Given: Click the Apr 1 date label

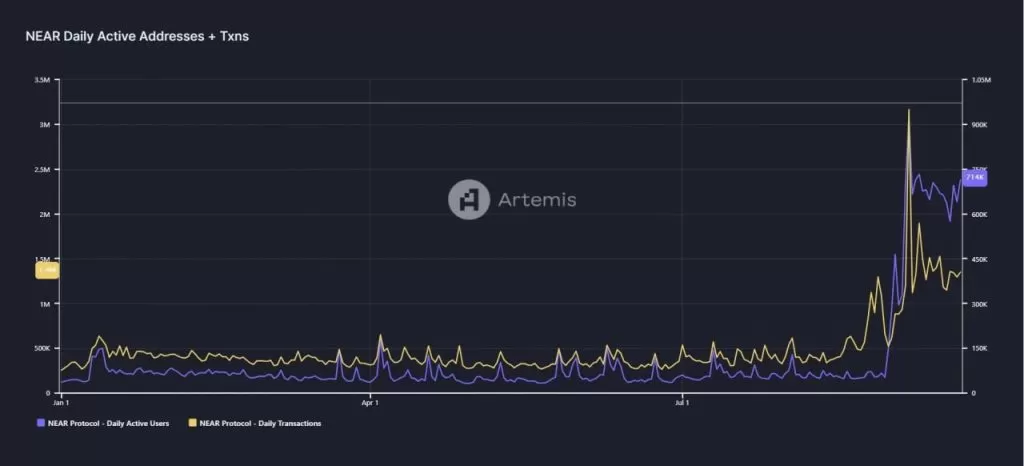Looking at the screenshot, I should click(370, 402).
